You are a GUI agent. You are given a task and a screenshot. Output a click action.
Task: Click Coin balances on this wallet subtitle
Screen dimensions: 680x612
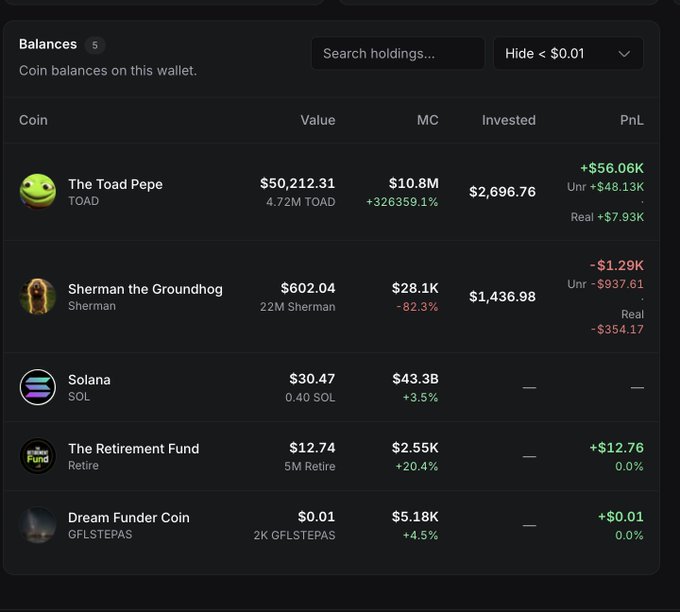(x=108, y=71)
